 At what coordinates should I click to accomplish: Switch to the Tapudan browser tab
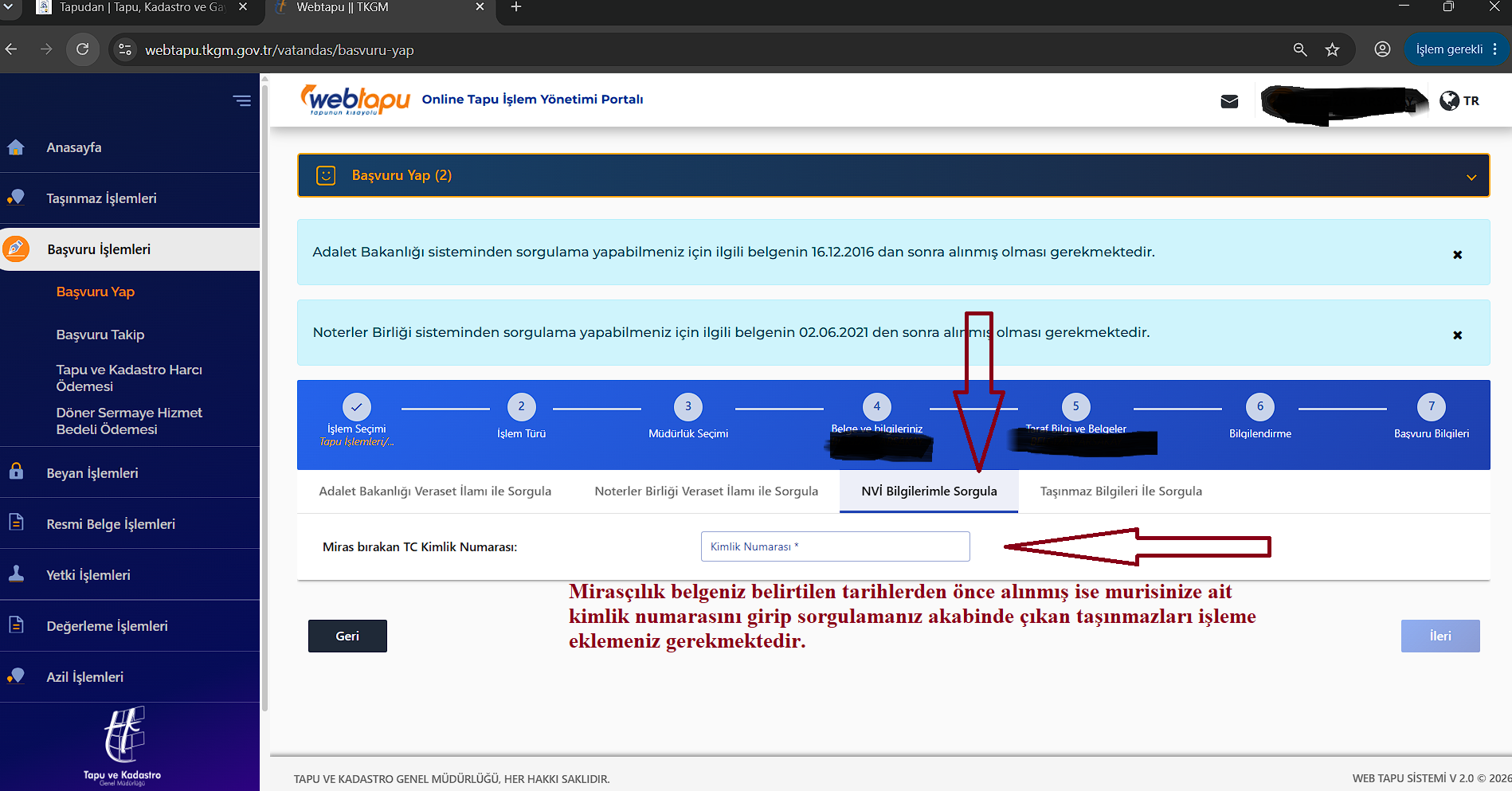(142, 7)
